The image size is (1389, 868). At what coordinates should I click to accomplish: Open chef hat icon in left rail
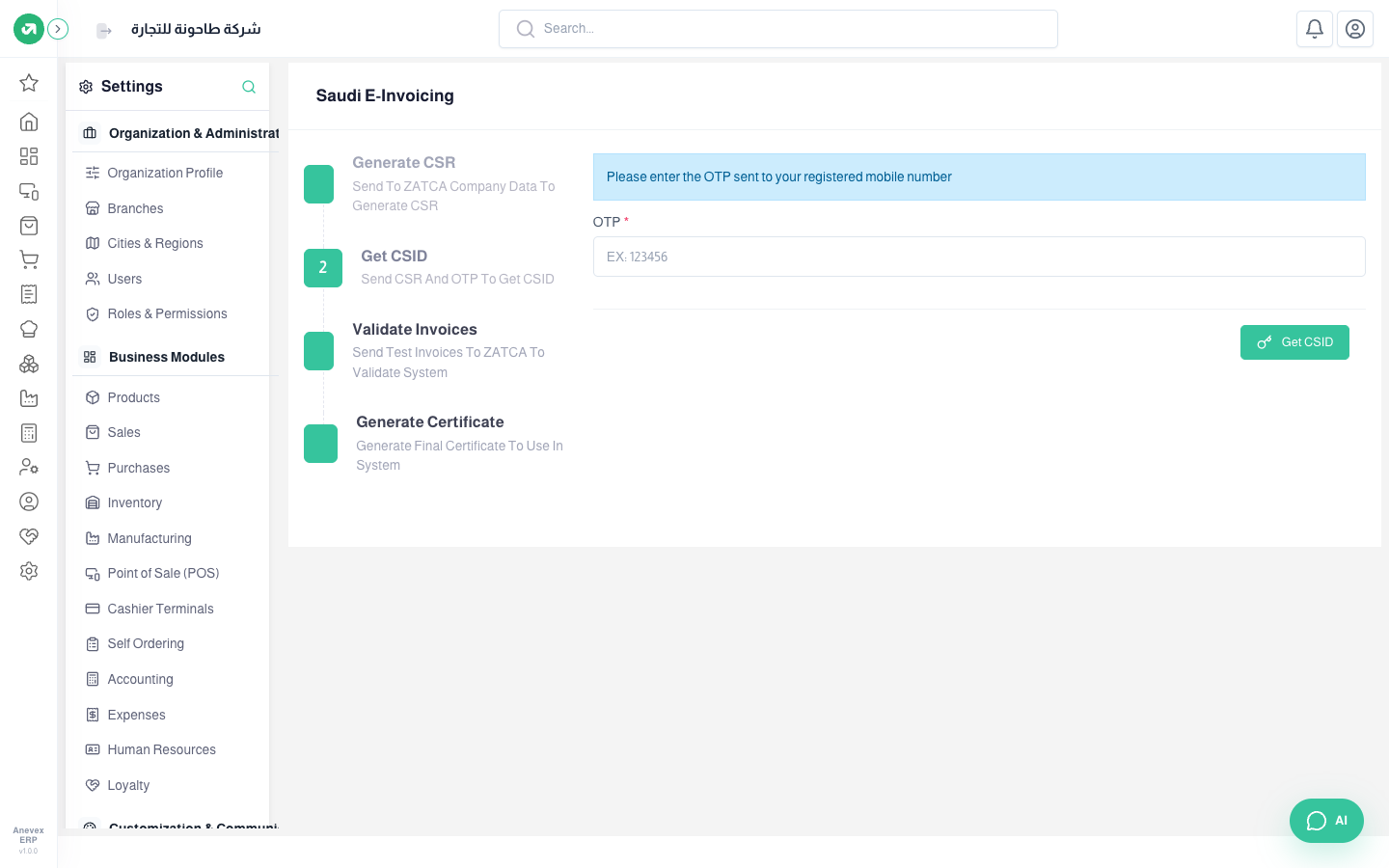point(29,329)
